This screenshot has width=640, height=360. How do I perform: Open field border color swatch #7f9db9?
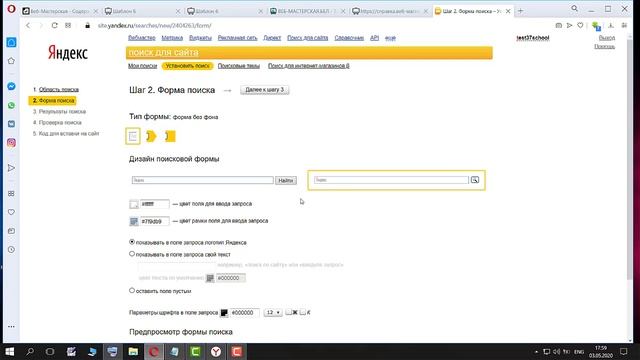133,221
